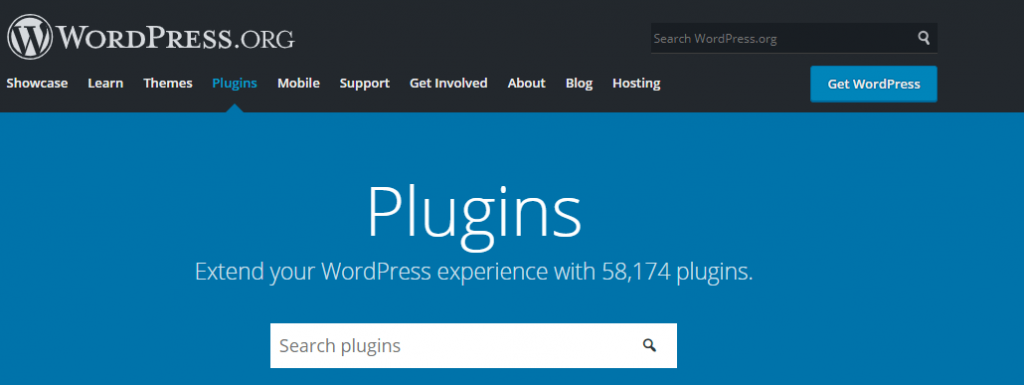Open the Hosting page
Screen dimensions: 1024x385
click(x=636, y=84)
